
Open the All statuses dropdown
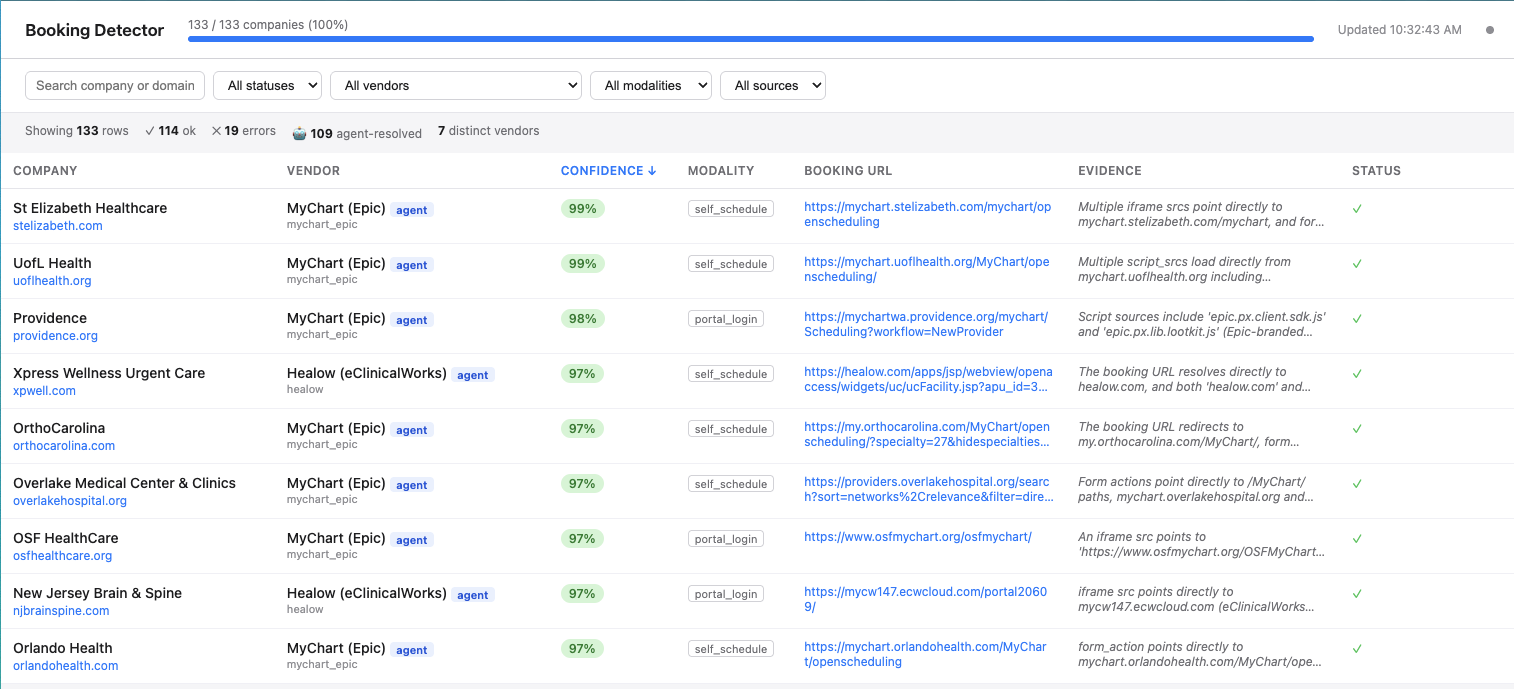coord(267,86)
